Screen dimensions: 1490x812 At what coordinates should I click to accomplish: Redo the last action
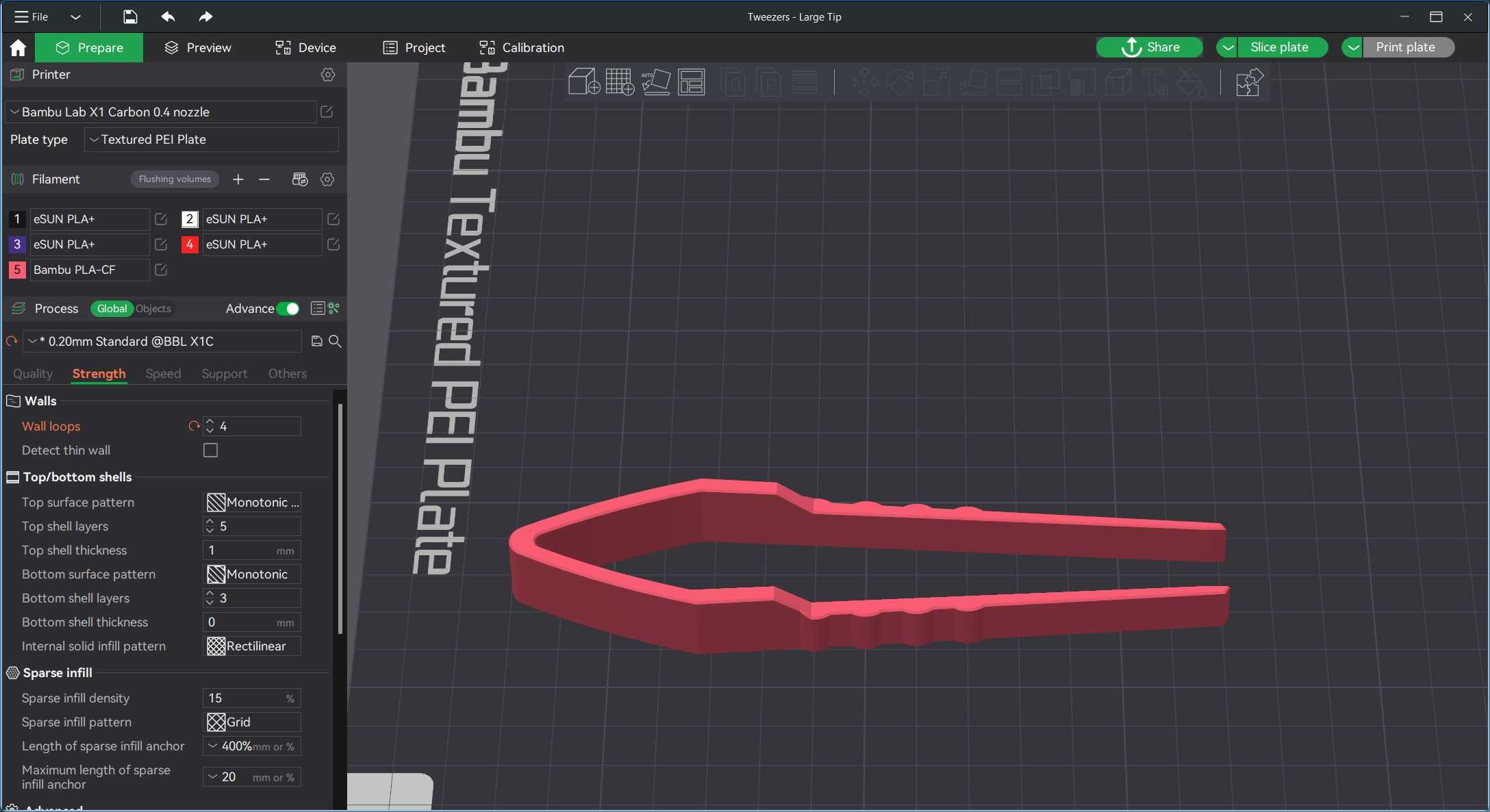tap(205, 16)
